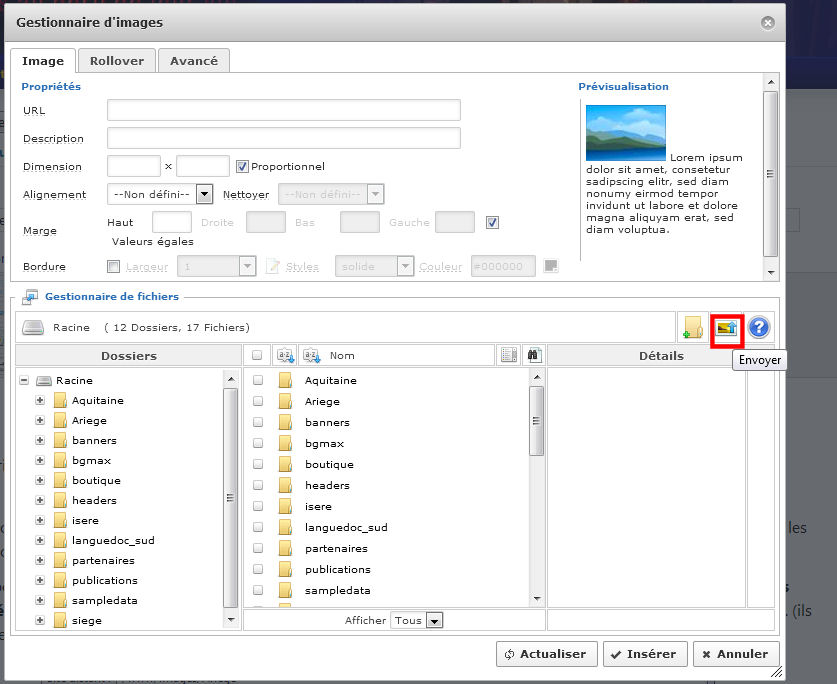Click the languedoc_sud folder icon in file list

tap(286, 528)
